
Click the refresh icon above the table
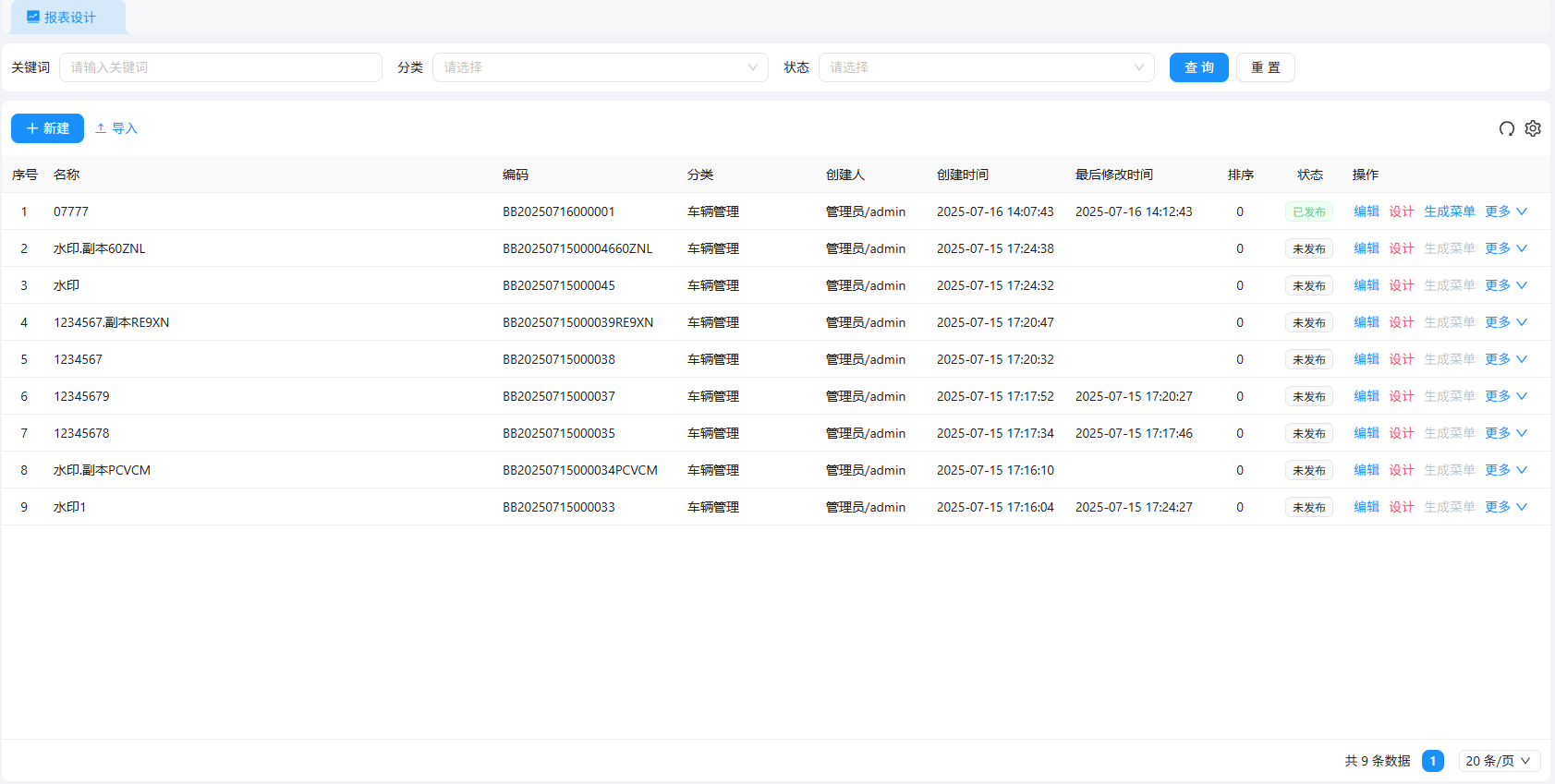pyautogui.click(x=1506, y=128)
